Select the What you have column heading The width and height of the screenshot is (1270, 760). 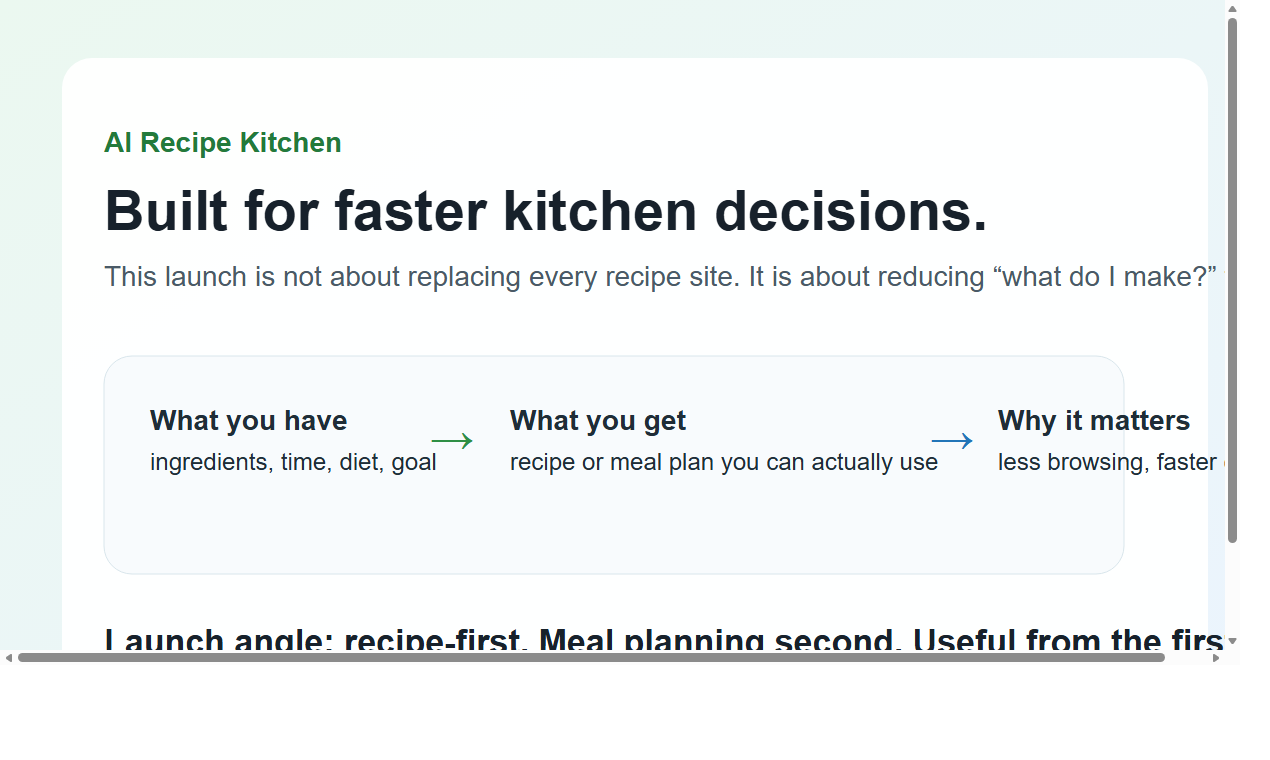coord(248,421)
